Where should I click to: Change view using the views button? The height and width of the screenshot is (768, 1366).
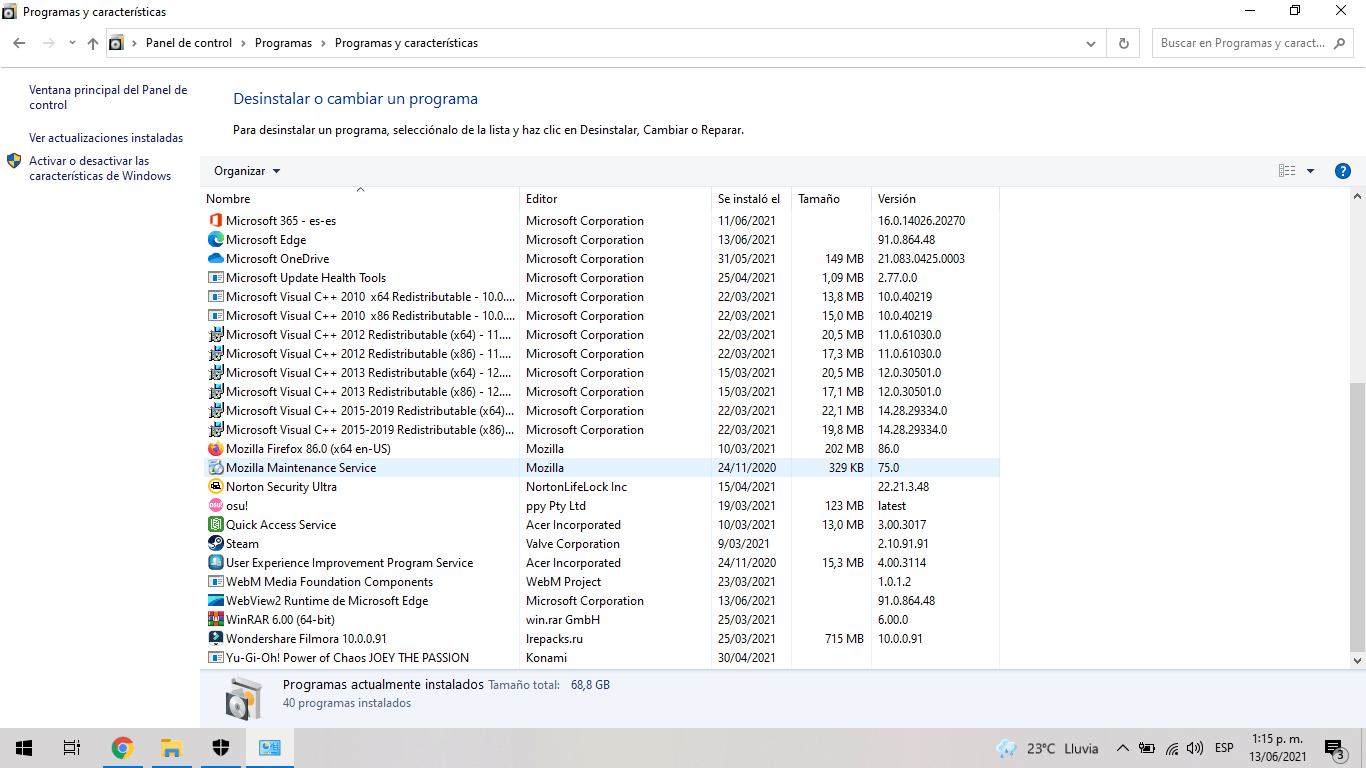tap(1287, 171)
